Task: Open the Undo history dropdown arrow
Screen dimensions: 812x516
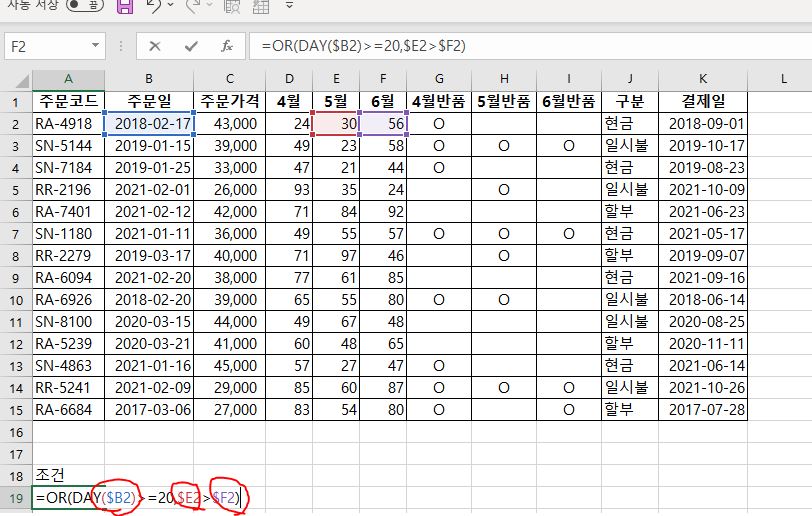Action: [171, 7]
